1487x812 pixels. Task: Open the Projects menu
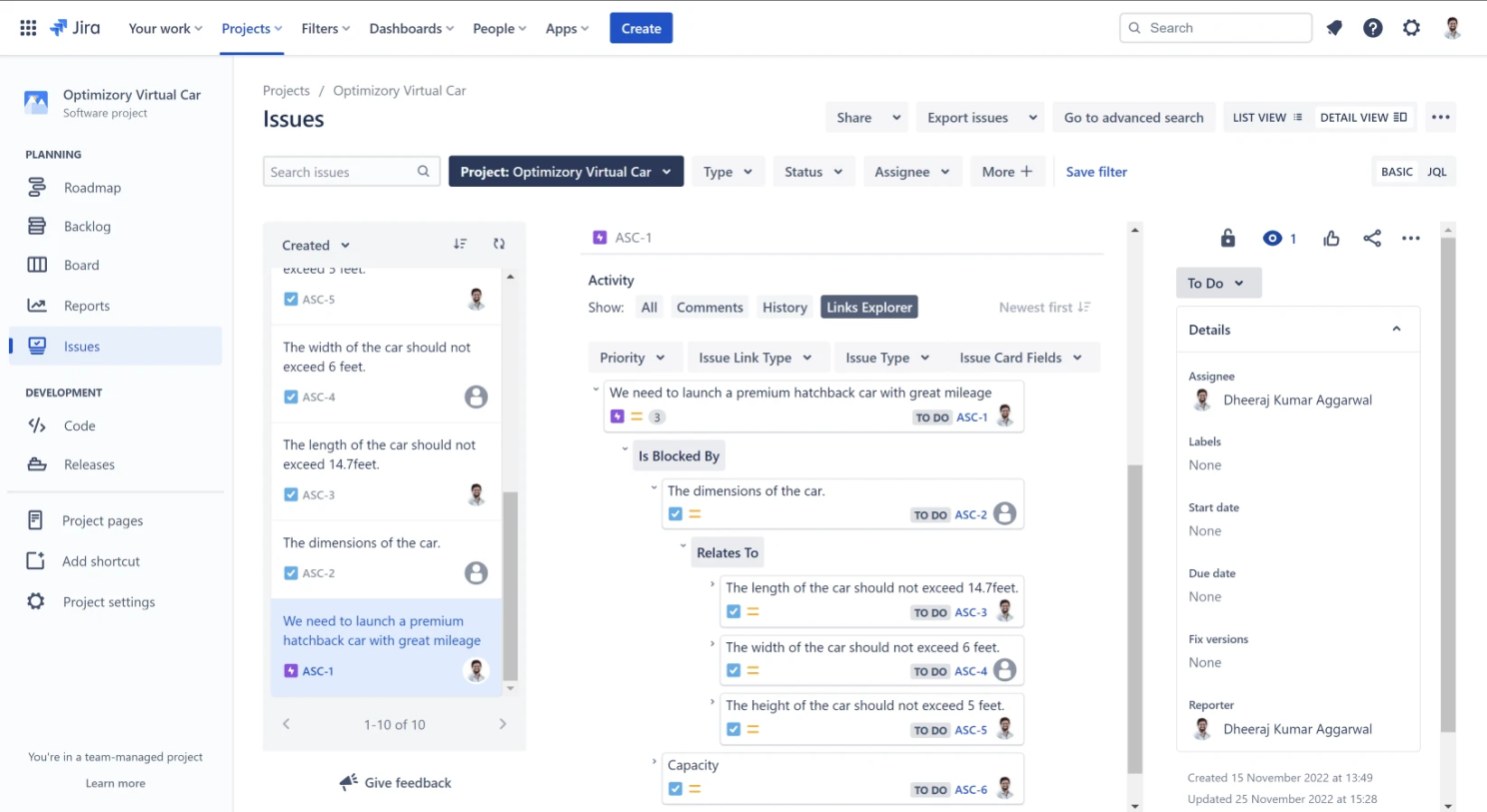coord(252,28)
